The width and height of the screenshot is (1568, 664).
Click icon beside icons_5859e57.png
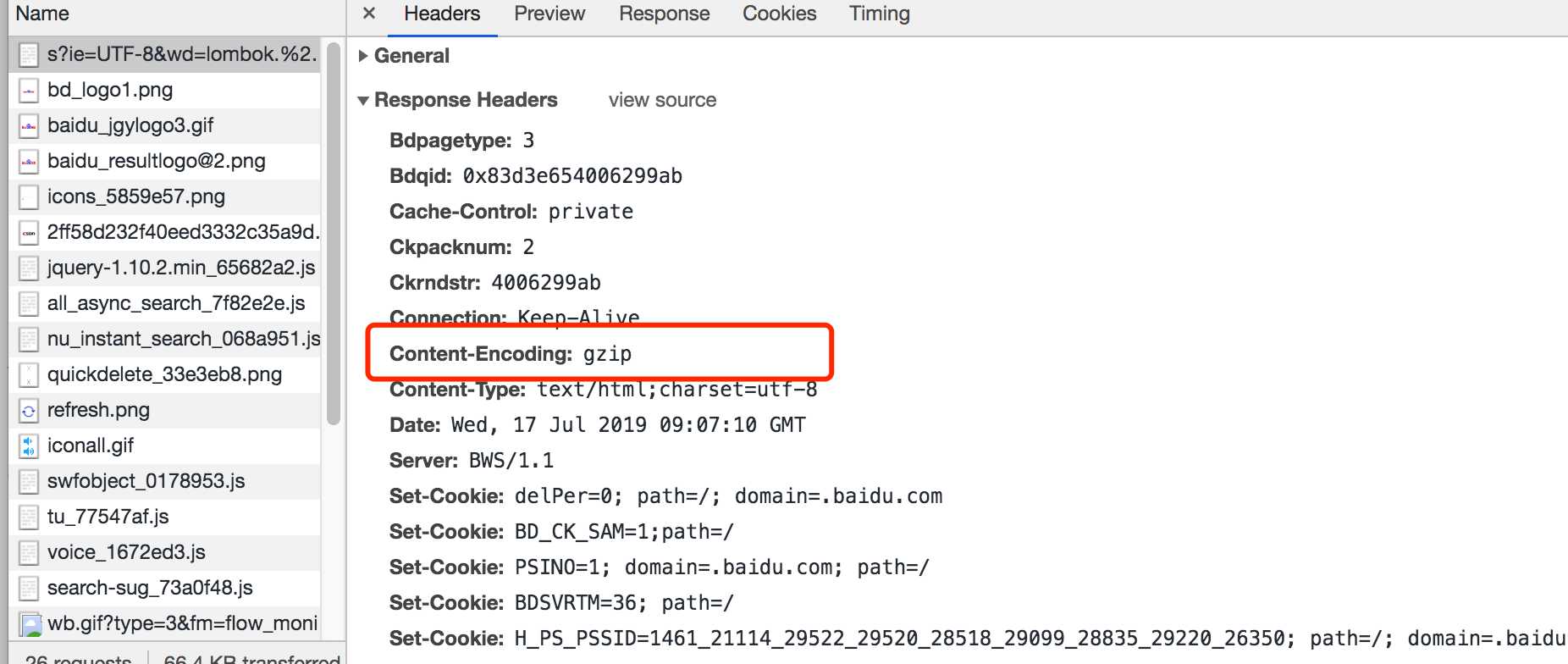coord(29,197)
